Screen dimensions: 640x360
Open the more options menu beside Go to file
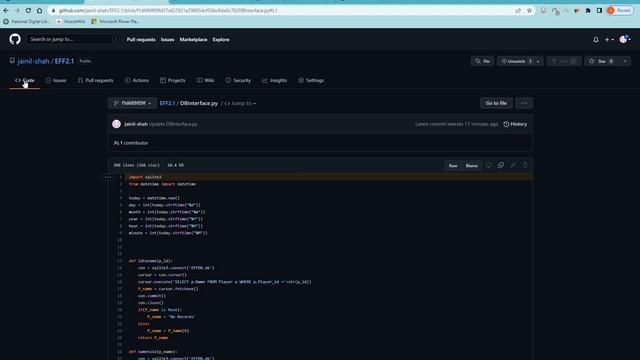pyautogui.click(x=524, y=103)
